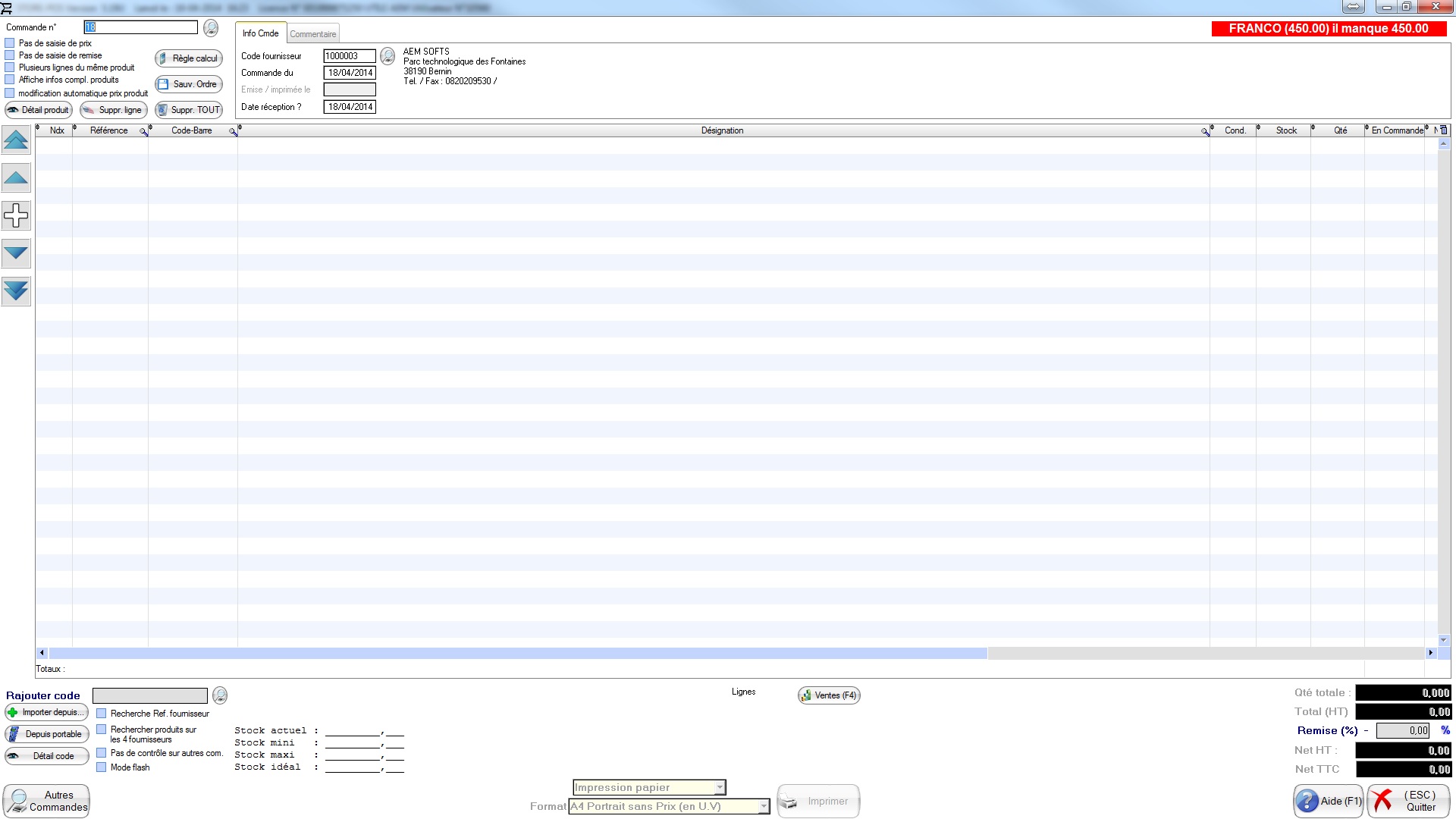Viewport: 1456px width, 819px height.
Task: Open the magnifier search beside Commande n°
Action: tap(211, 28)
